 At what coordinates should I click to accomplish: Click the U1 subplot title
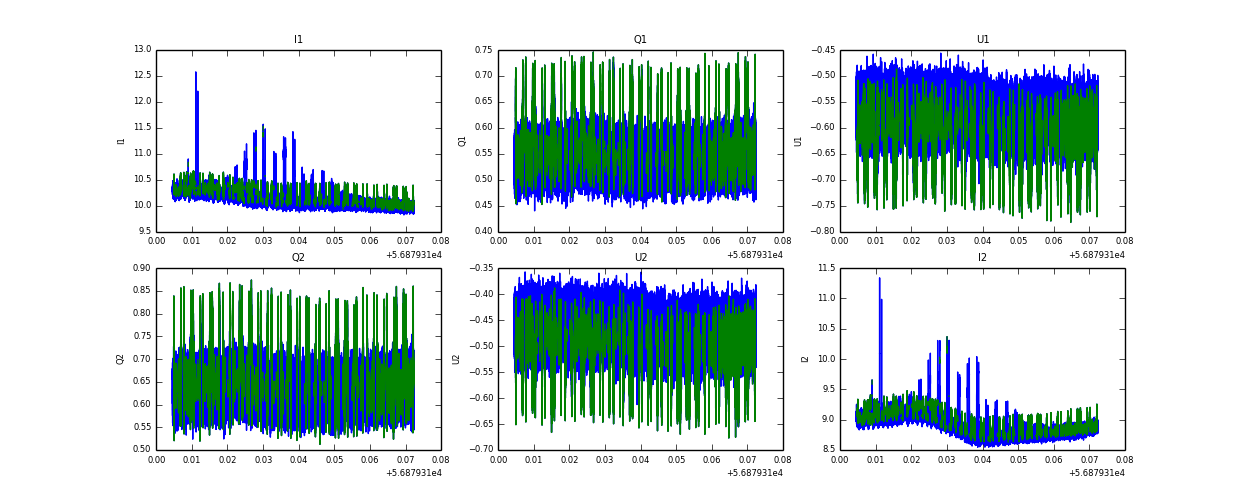(982, 40)
